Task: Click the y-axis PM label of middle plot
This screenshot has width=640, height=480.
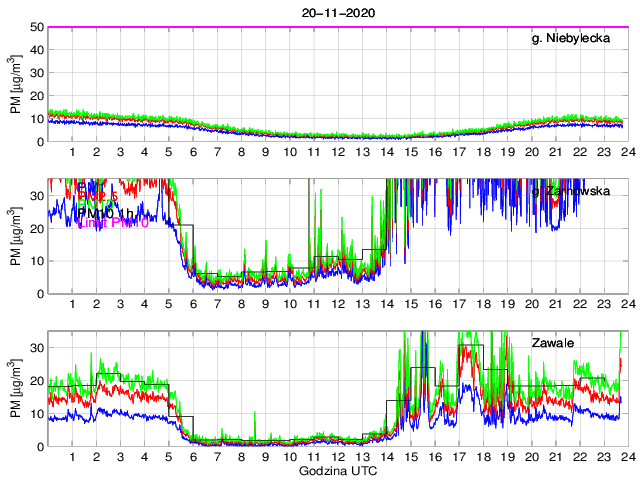Action: pyautogui.click(x=15, y=236)
